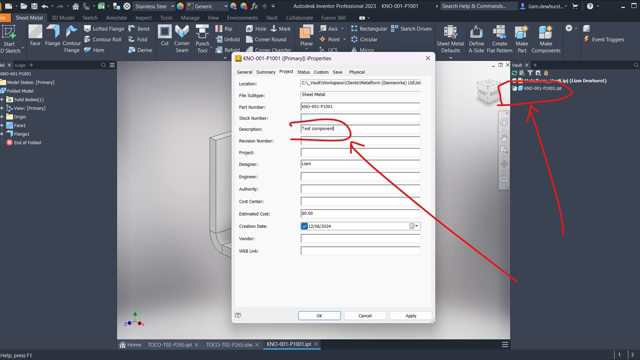Go to the Home document tab
This screenshot has height=360, width=640.
point(130,344)
